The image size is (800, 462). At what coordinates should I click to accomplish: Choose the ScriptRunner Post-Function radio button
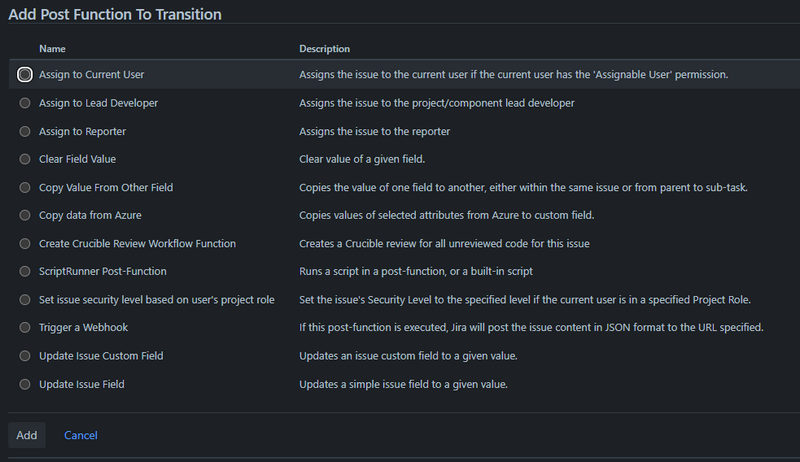click(25, 271)
